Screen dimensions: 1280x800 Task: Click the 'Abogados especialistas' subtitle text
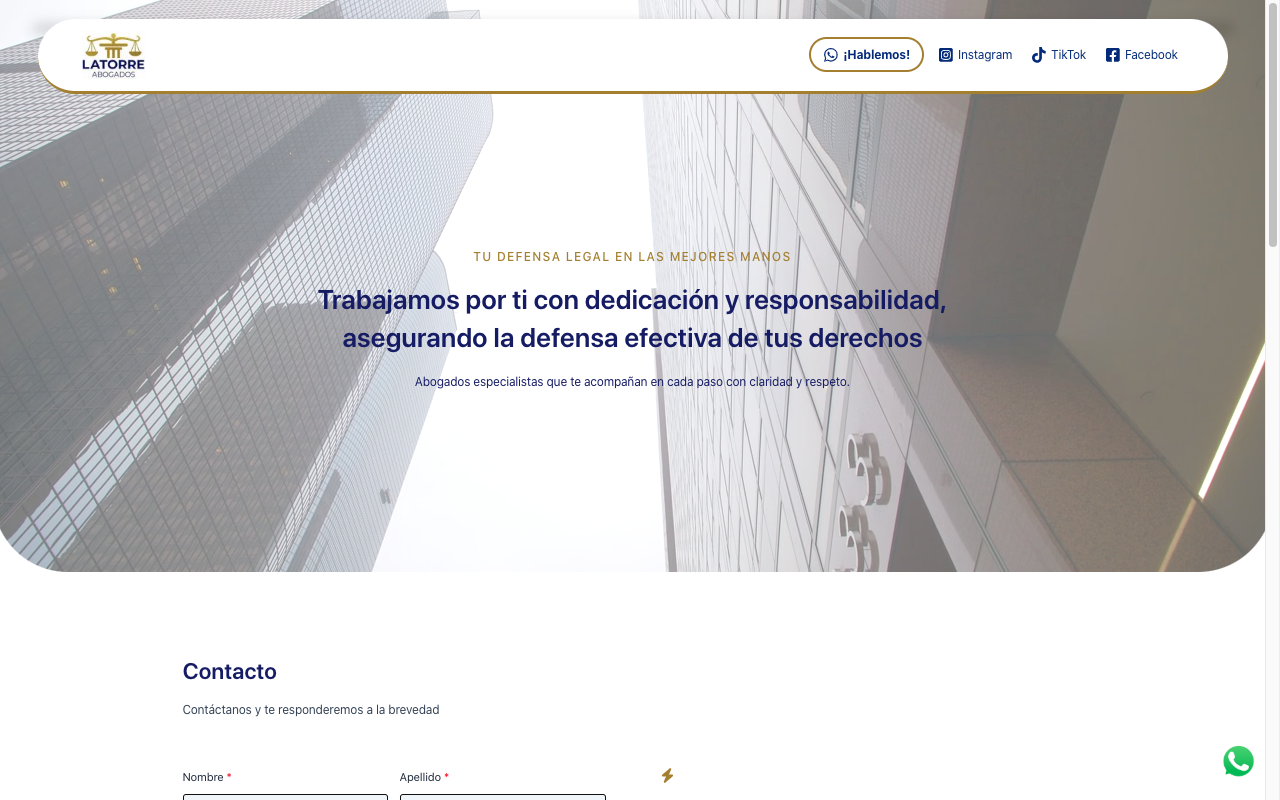point(632,382)
